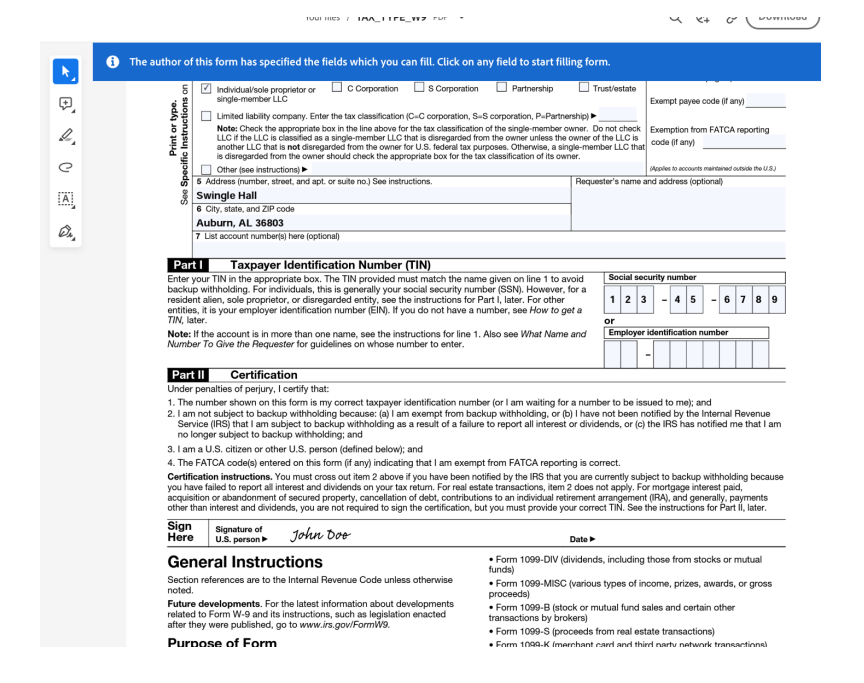Focus the List account number(s) field

(x=489, y=249)
